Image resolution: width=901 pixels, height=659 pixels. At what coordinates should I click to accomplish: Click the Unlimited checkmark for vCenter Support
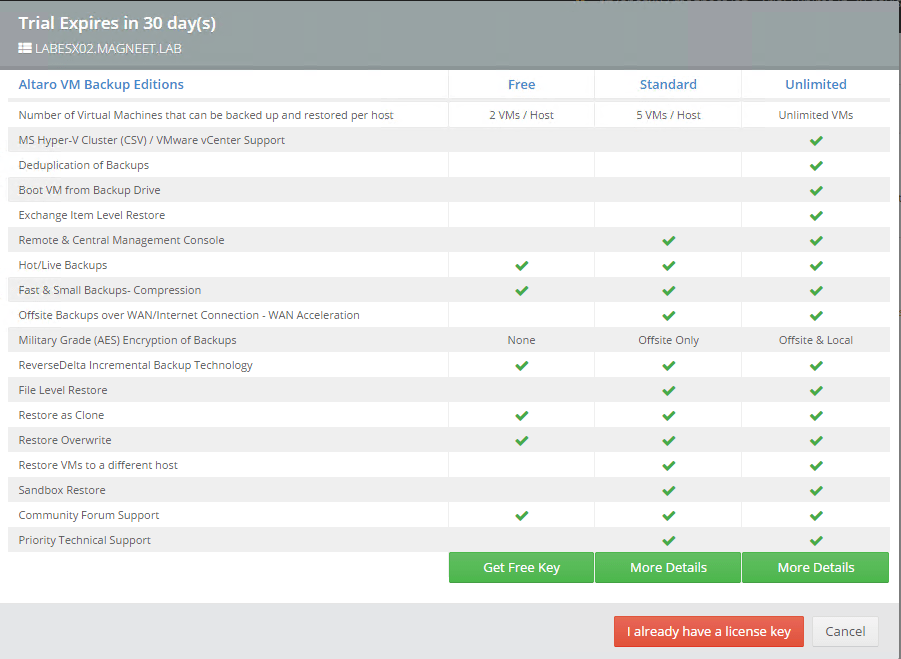pyautogui.click(x=816, y=141)
